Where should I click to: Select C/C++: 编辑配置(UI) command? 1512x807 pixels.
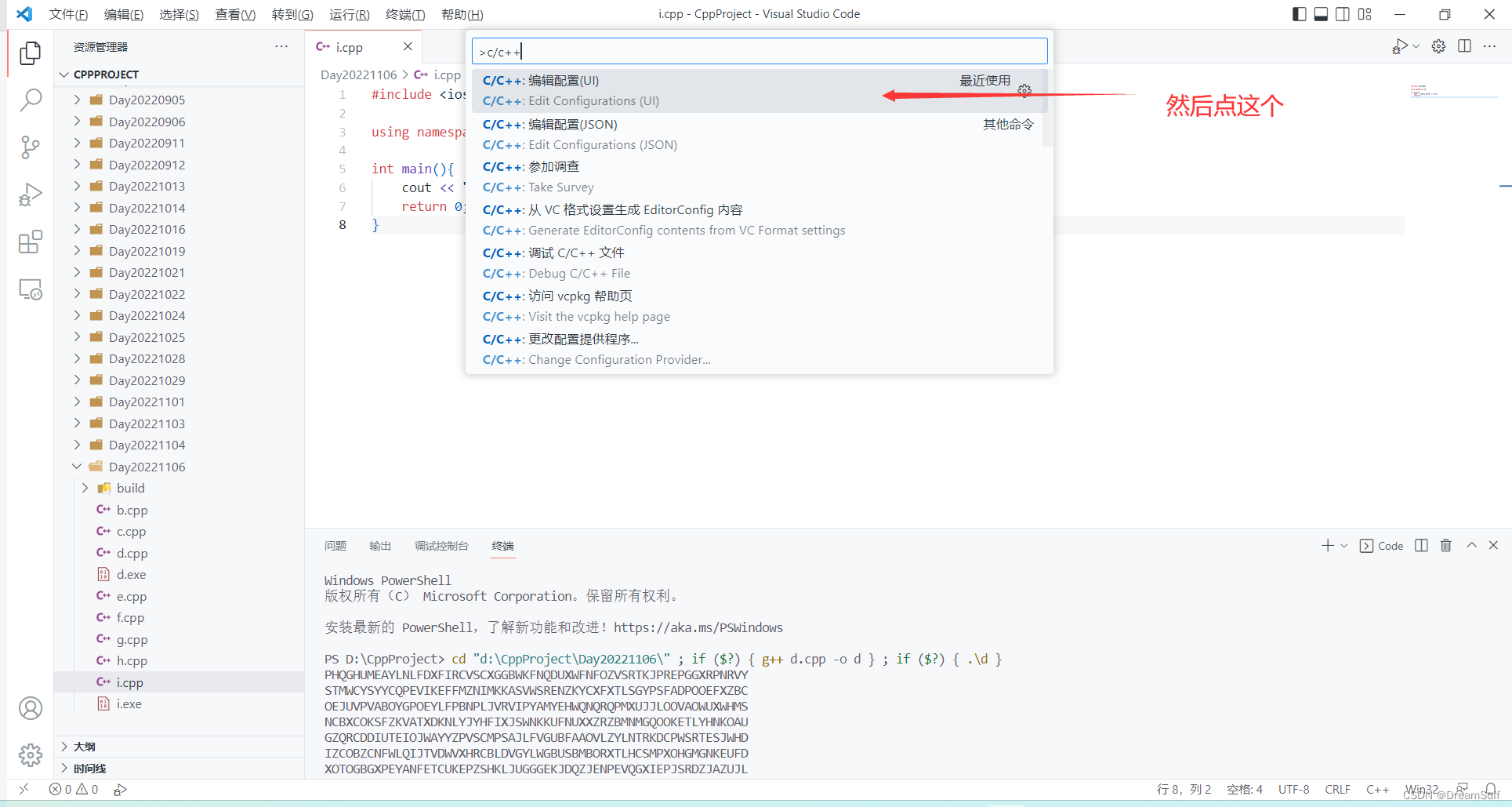point(759,91)
